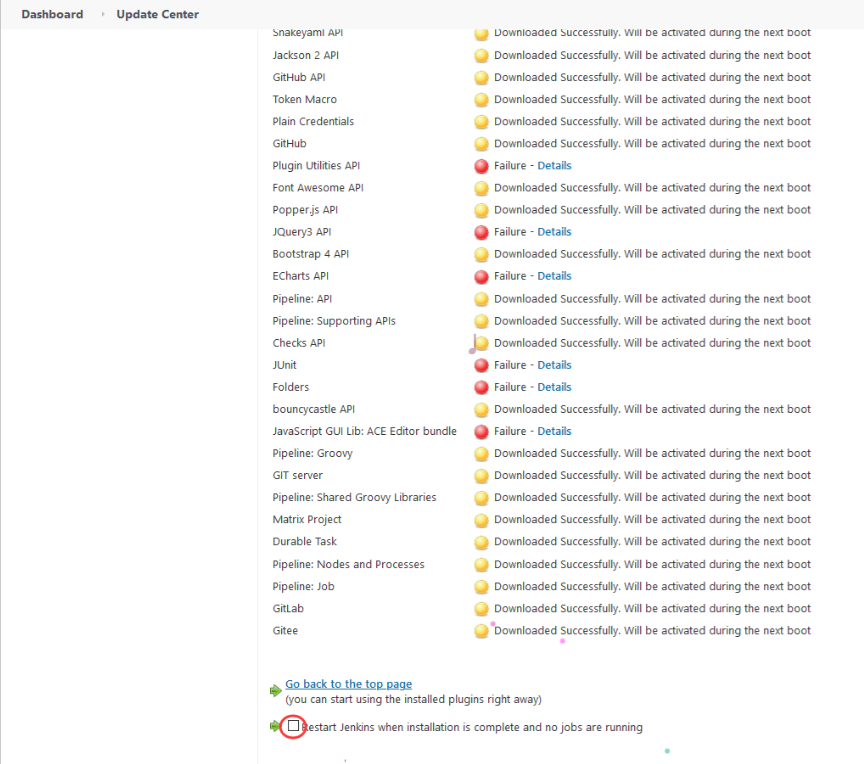Click the yellow status ball for Popper.js API
Screen dimensions: 864x764
481,210
